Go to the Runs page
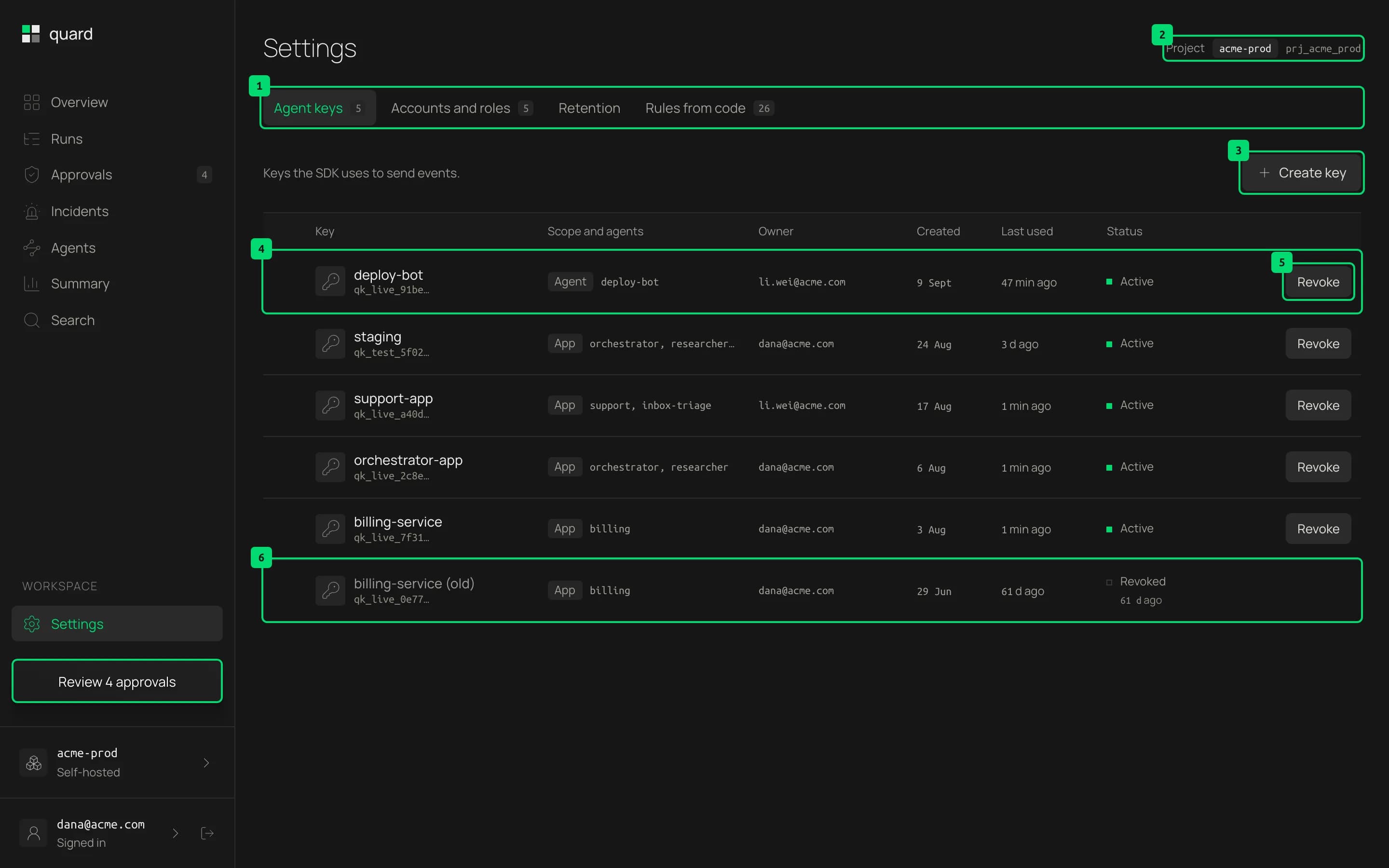The width and height of the screenshot is (1389, 868). [117, 139]
